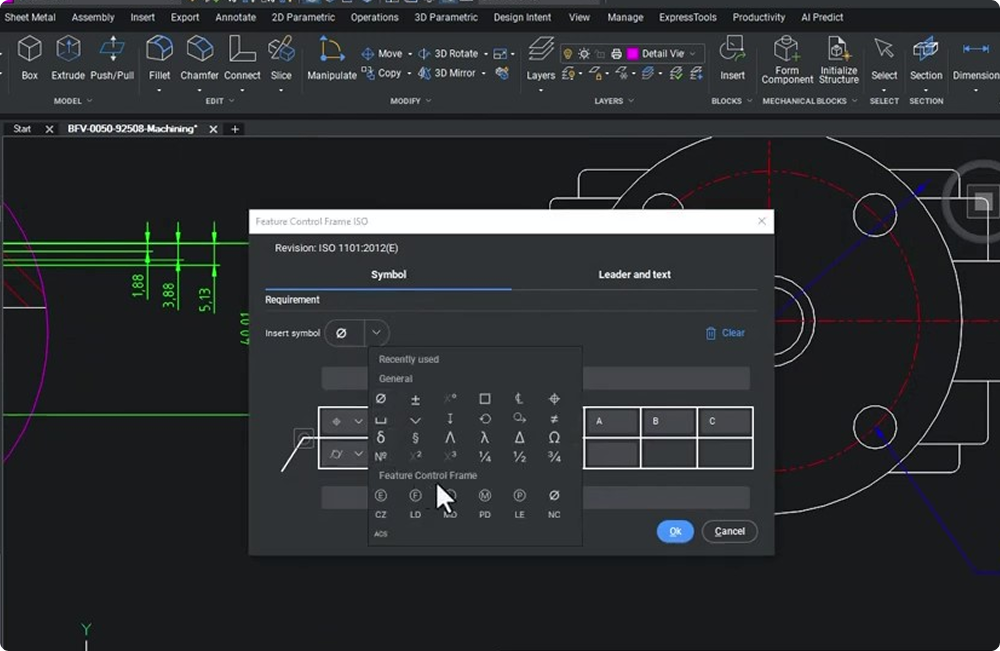
Task: Toggle the layer light bulb visibility
Action: pyautogui.click(x=568, y=53)
